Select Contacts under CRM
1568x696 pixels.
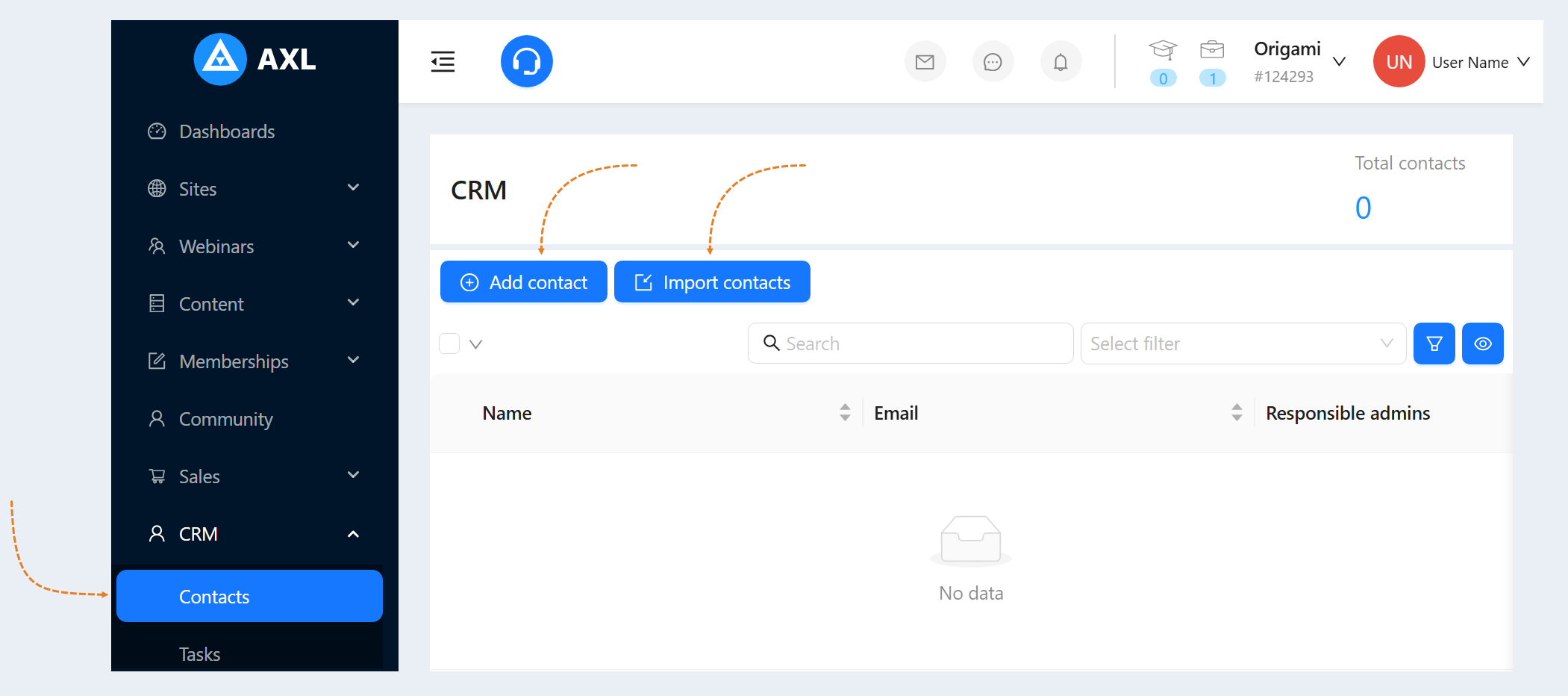pyautogui.click(x=249, y=596)
